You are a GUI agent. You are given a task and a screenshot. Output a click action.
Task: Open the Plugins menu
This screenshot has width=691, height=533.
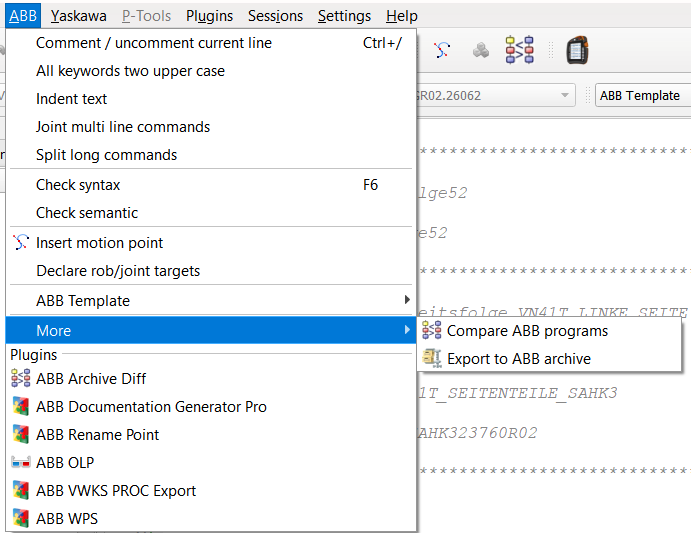(x=209, y=16)
